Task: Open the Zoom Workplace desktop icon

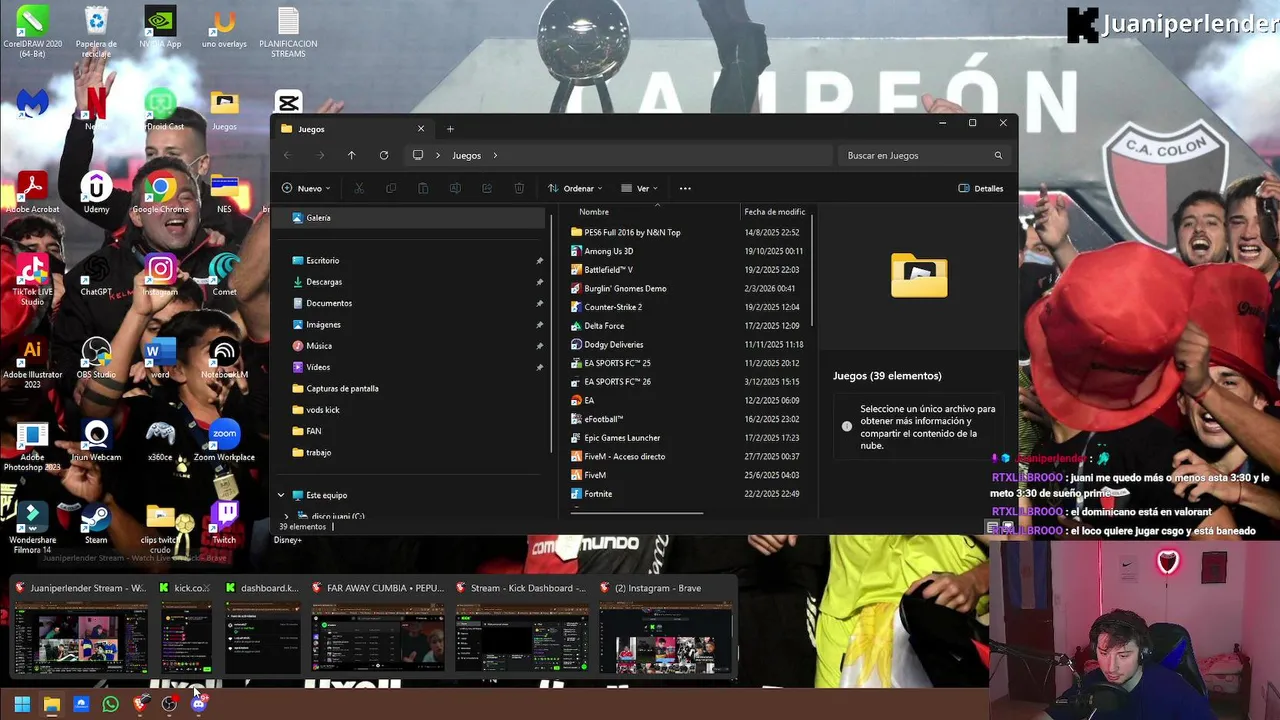Action: tap(224, 441)
